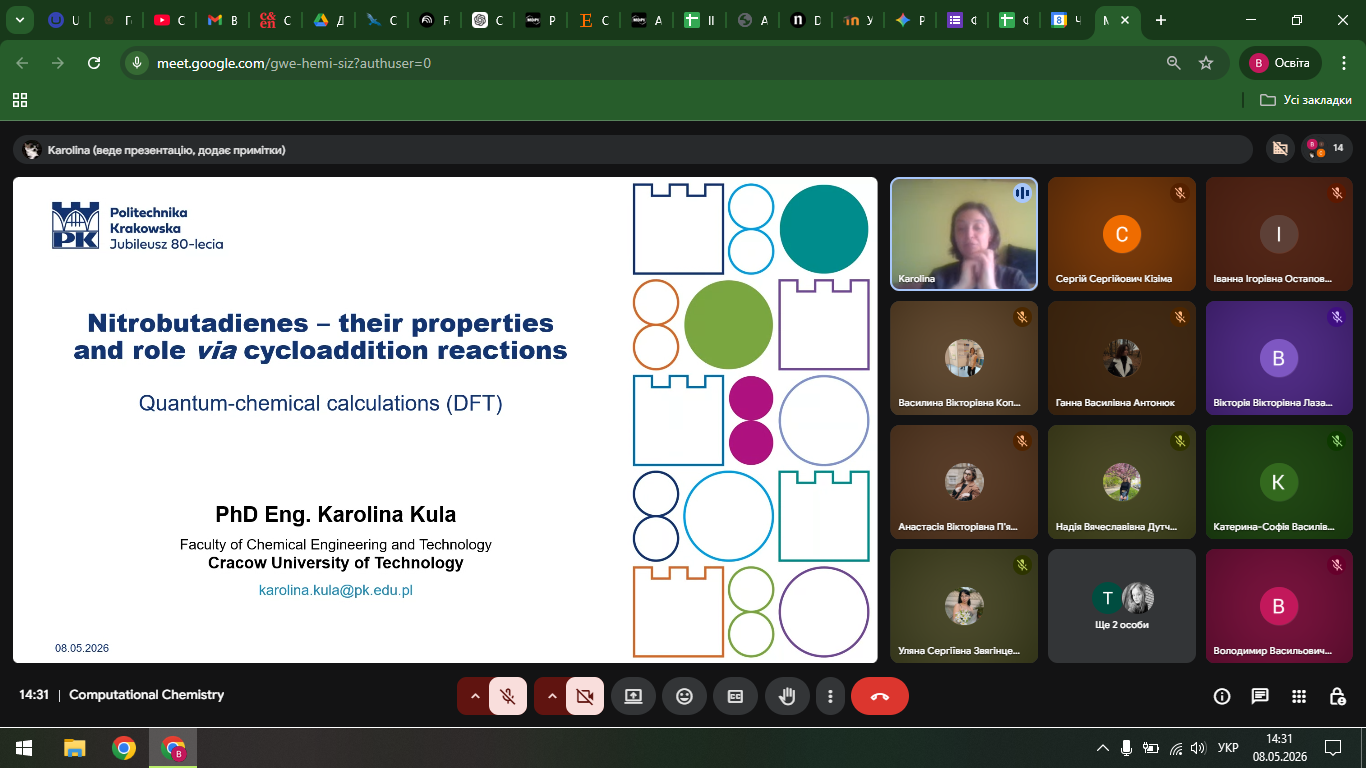
Task: Toggle the turned-off camera button
Action: tap(585, 696)
